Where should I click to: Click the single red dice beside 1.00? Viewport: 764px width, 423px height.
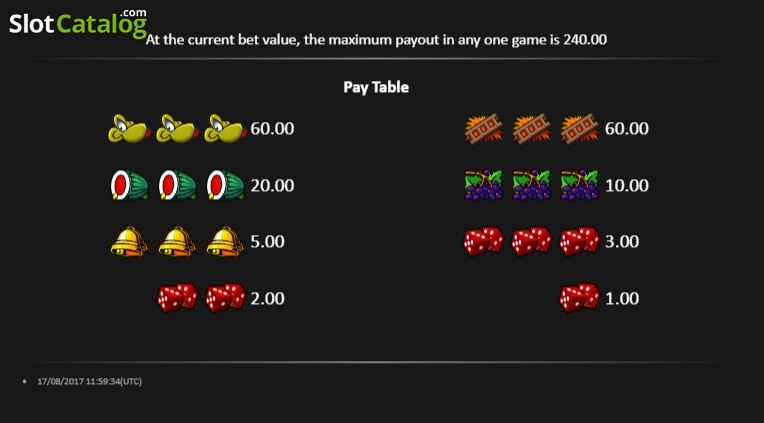click(579, 298)
